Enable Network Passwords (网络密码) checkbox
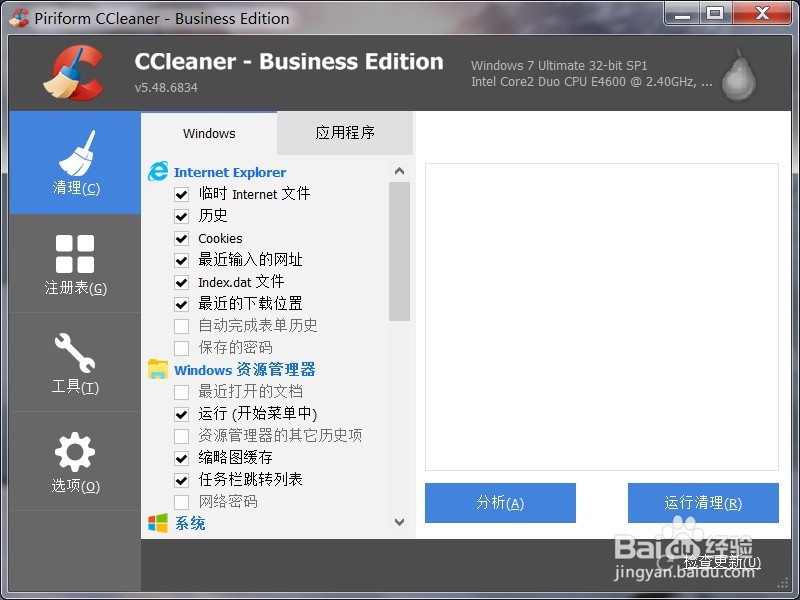 (182, 502)
